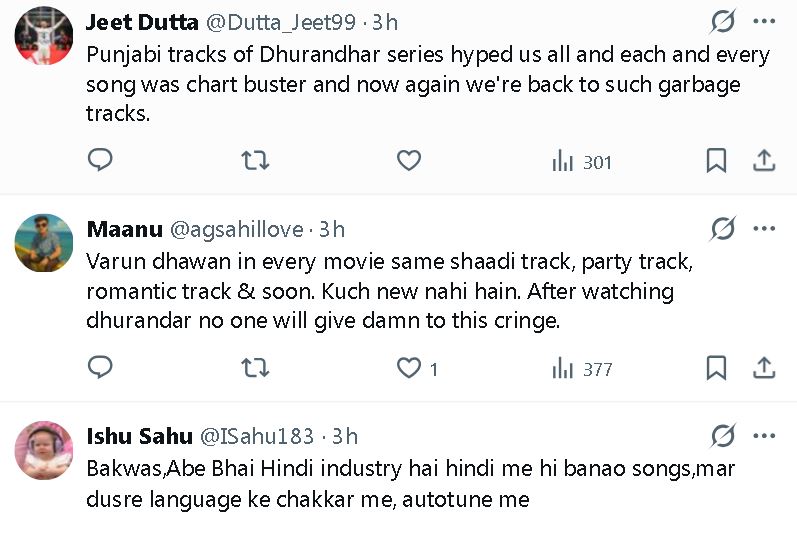This screenshot has height=533, width=797.
Task: Open Jeet Dutta's profile name link
Action: click(140, 22)
